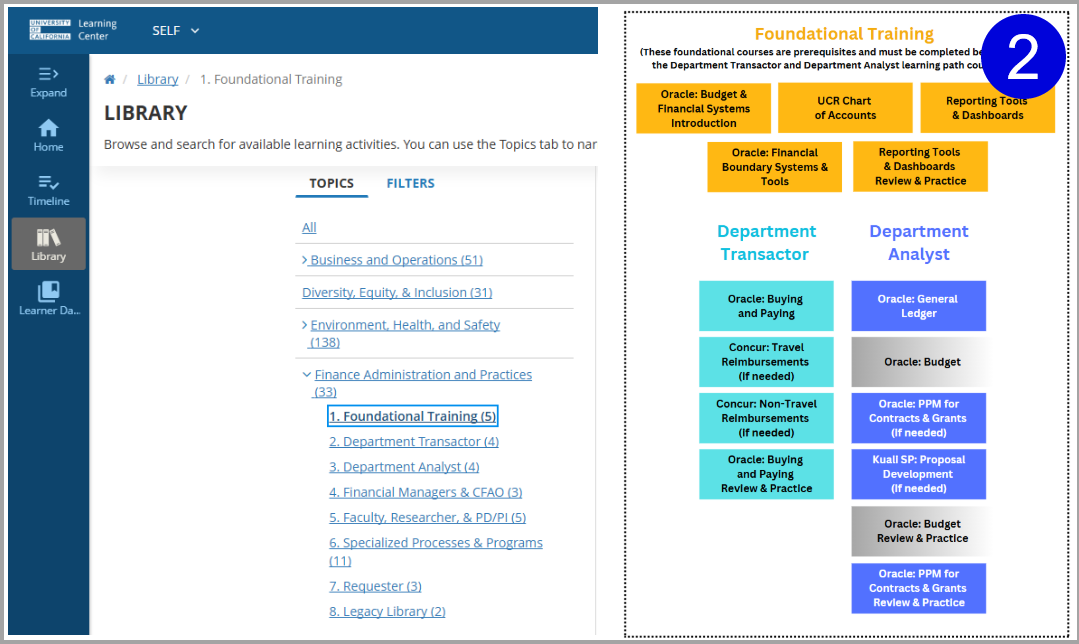Select 3. Department Analyst (4)

tap(404, 466)
